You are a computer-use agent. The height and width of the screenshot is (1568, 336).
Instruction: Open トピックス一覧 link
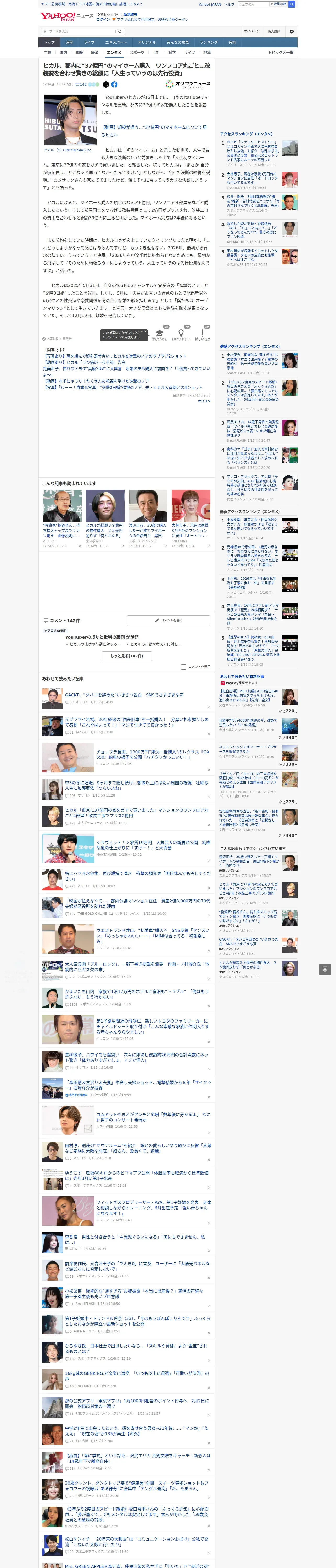tap(281, 52)
